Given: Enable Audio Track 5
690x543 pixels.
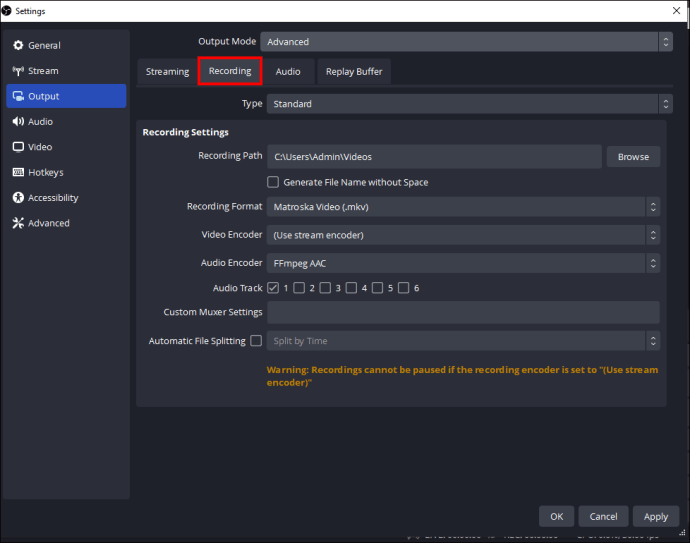Looking at the screenshot, I should point(378,288).
